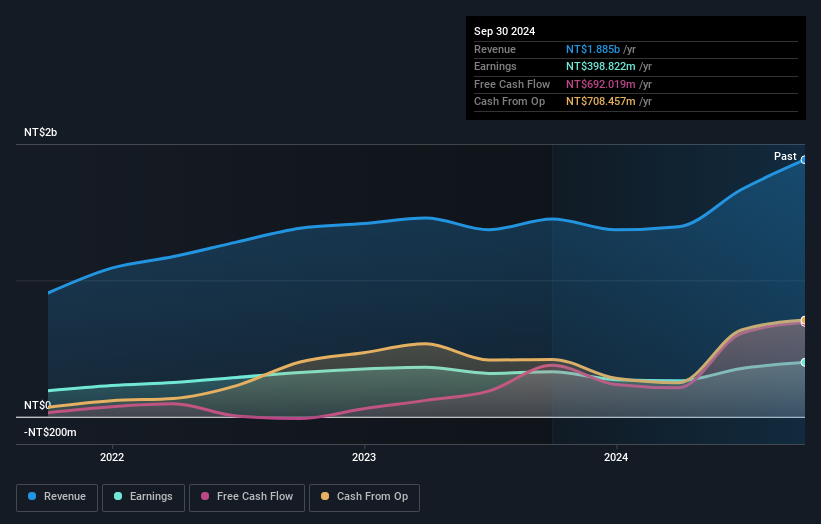Click the Revenue row label in tooltip
Image resolution: width=821 pixels, height=524 pixels.
click(495, 49)
